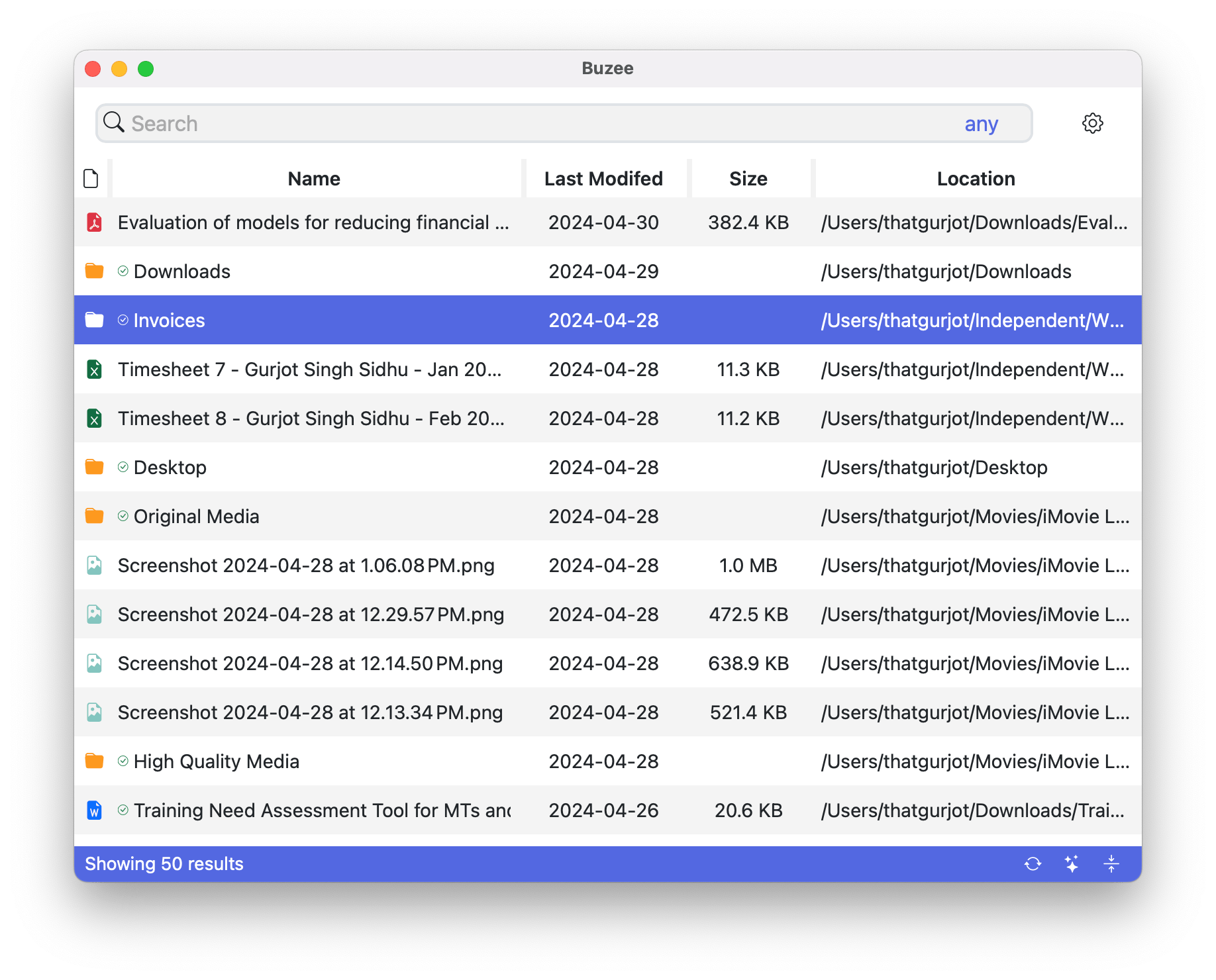Click the Excel icon beside Timesheet 7
This screenshot has height=980, width=1216.
[x=94, y=369]
